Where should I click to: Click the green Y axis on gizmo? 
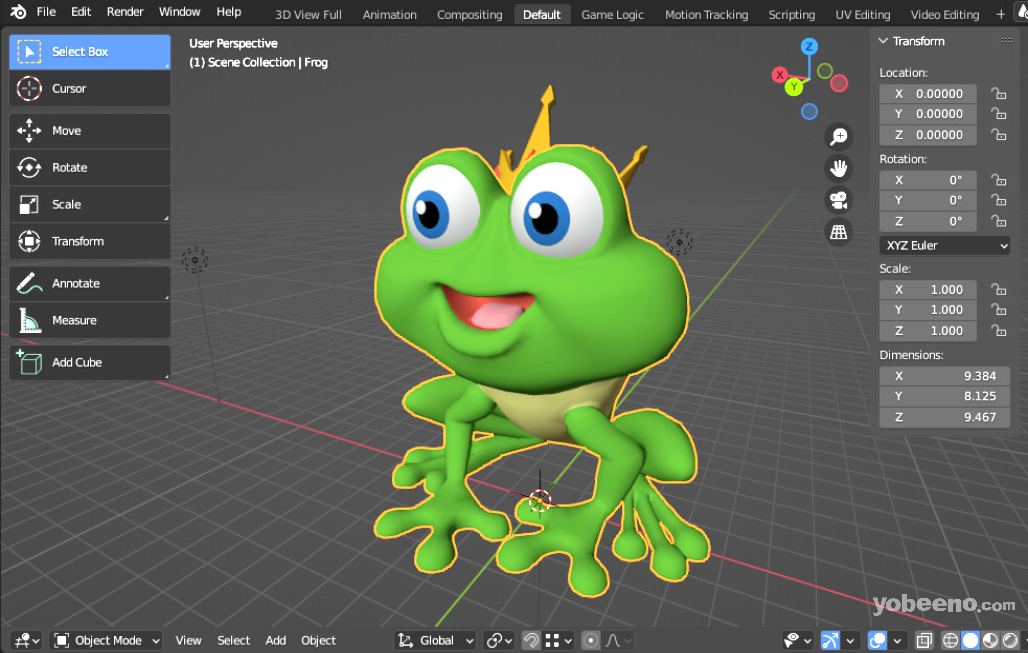794,87
